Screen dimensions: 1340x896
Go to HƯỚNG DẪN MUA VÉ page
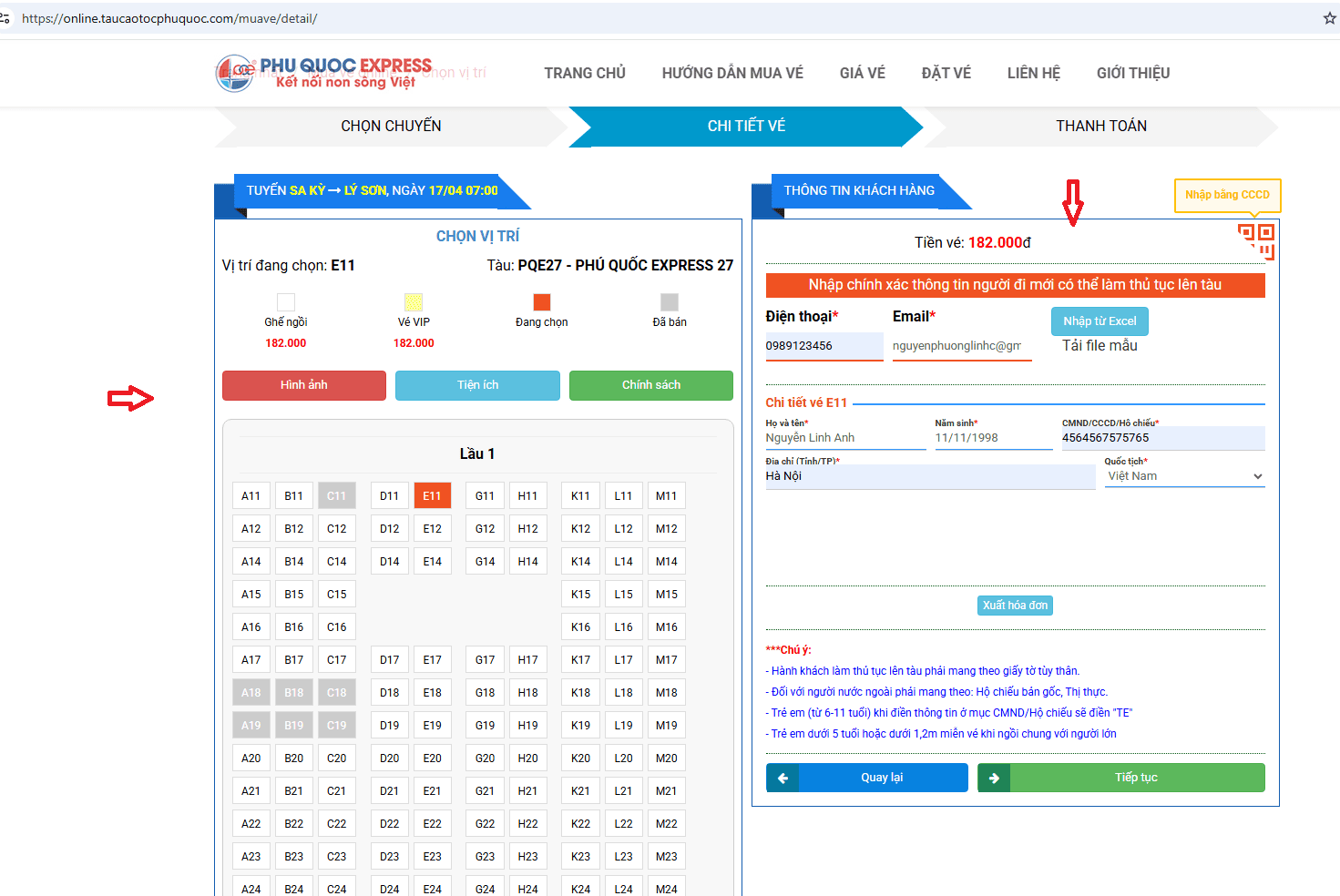pyautogui.click(x=732, y=73)
